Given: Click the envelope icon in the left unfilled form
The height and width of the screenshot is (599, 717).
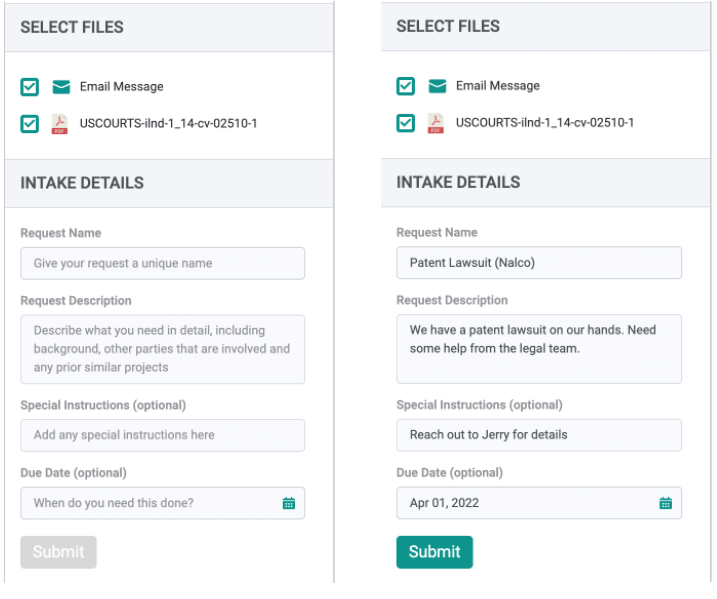Looking at the screenshot, I should coord(61,87).
